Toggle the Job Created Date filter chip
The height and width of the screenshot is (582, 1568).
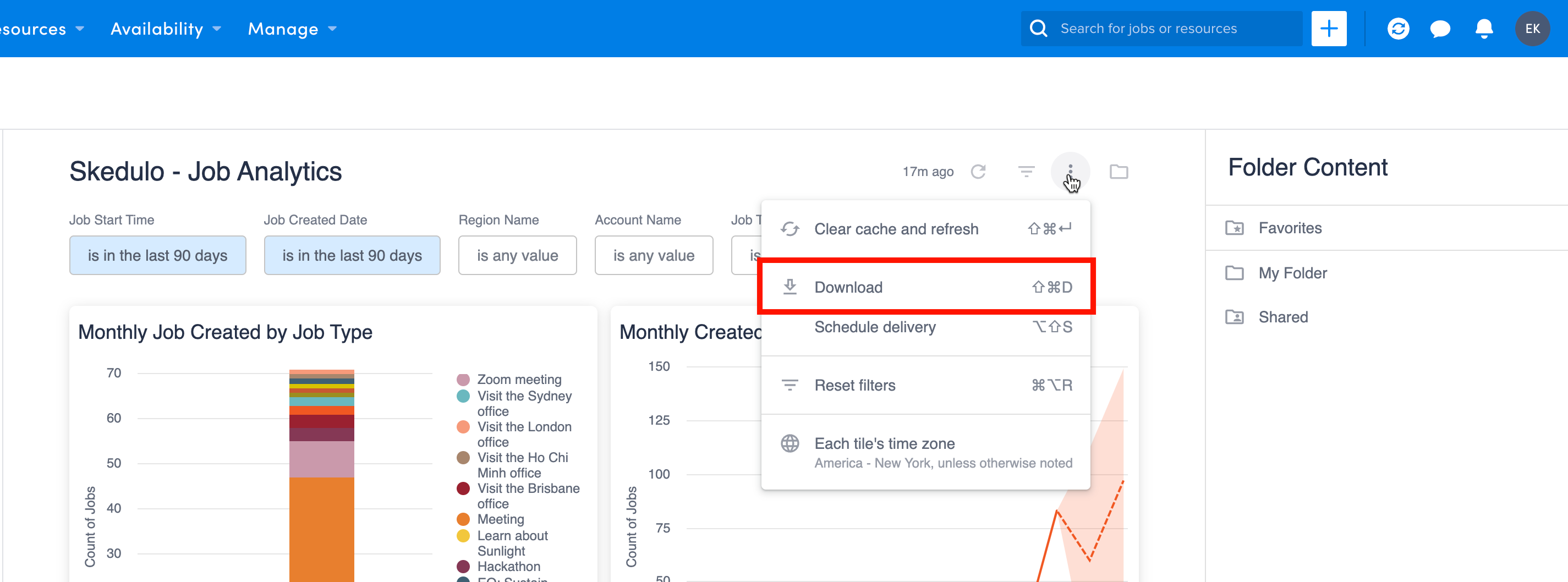click(x=352, y=255)
